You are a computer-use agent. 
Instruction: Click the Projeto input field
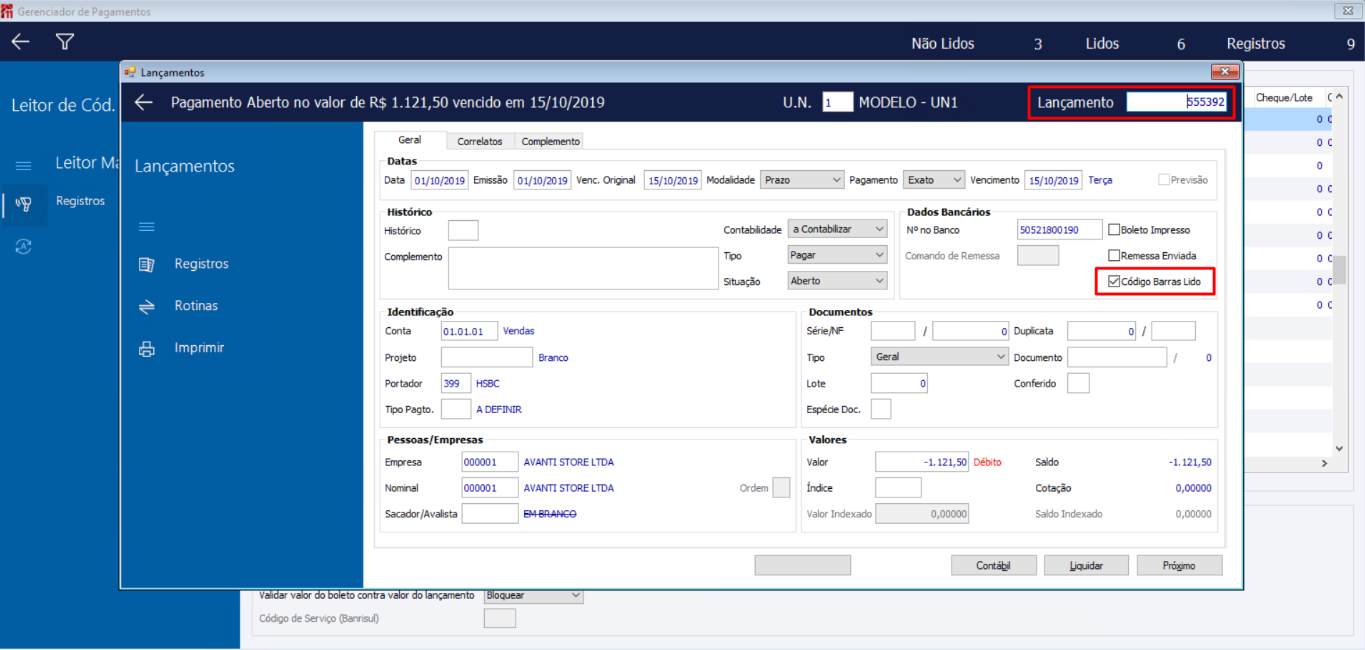487,357
